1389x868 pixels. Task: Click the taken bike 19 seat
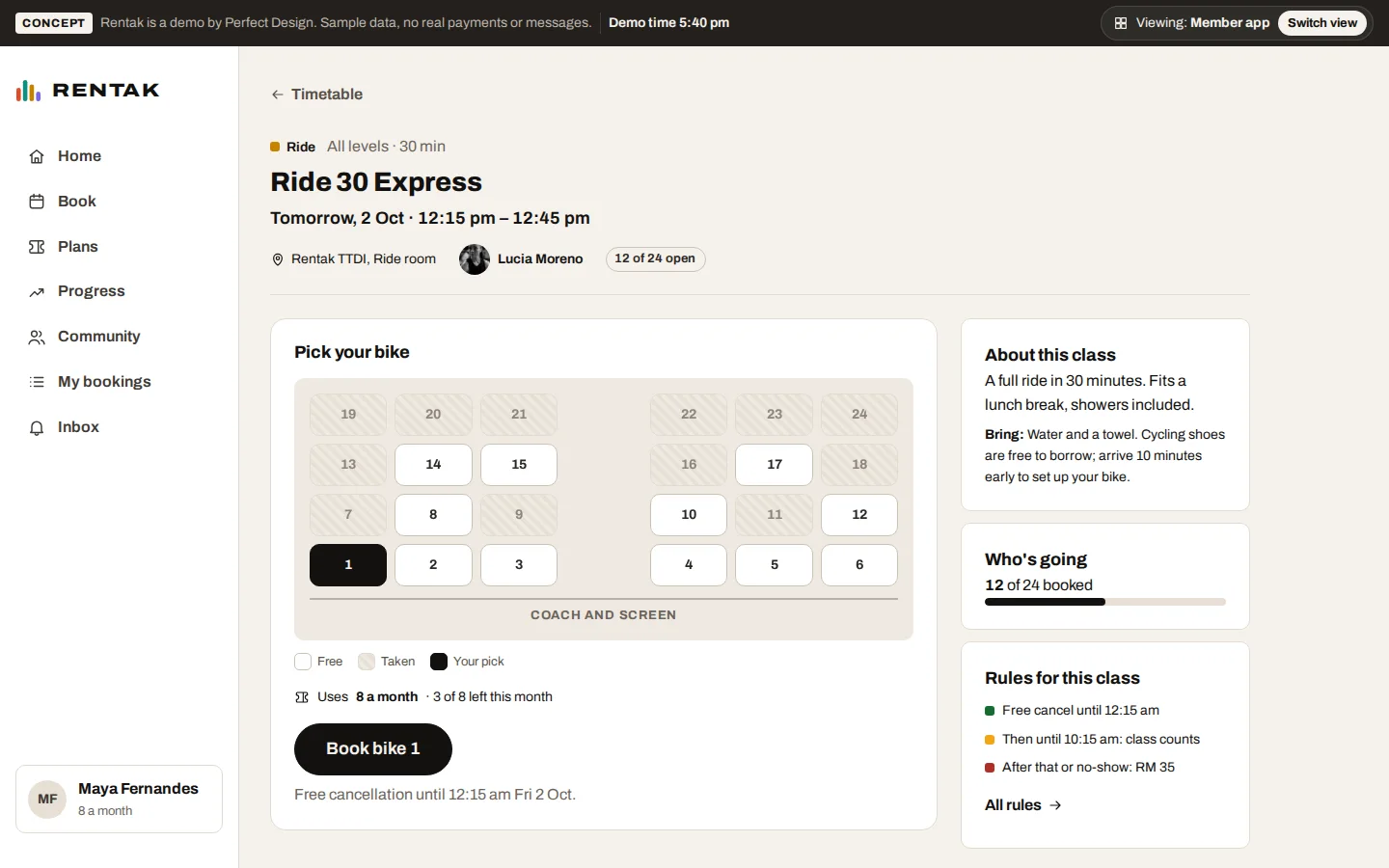click(348, 415)
